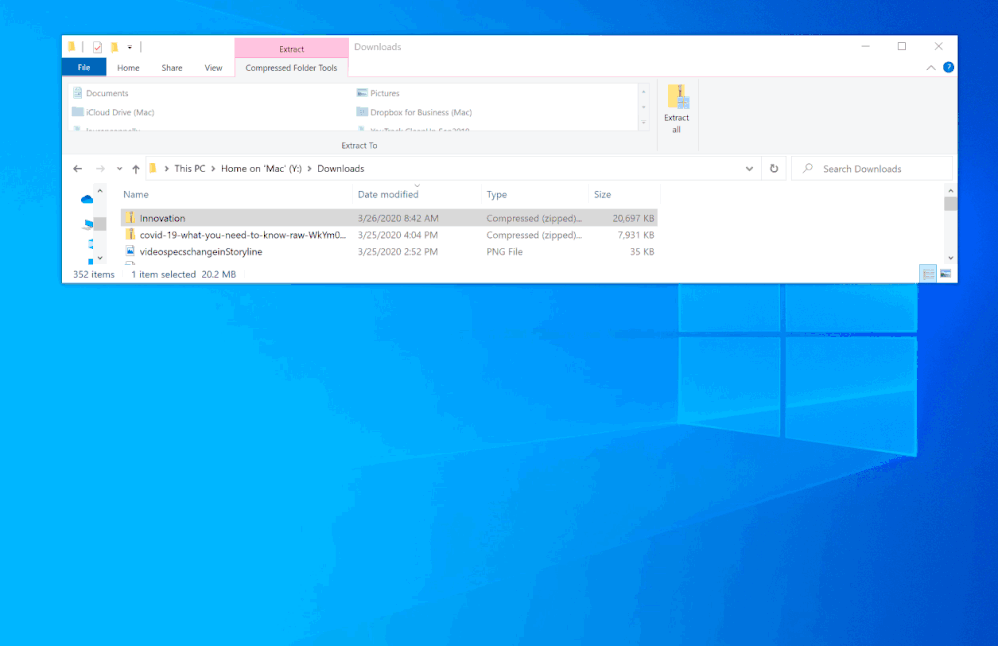Screen dimensions: 998x646
Task: Open the address bar history dropdown
Action: coord(750,169)
